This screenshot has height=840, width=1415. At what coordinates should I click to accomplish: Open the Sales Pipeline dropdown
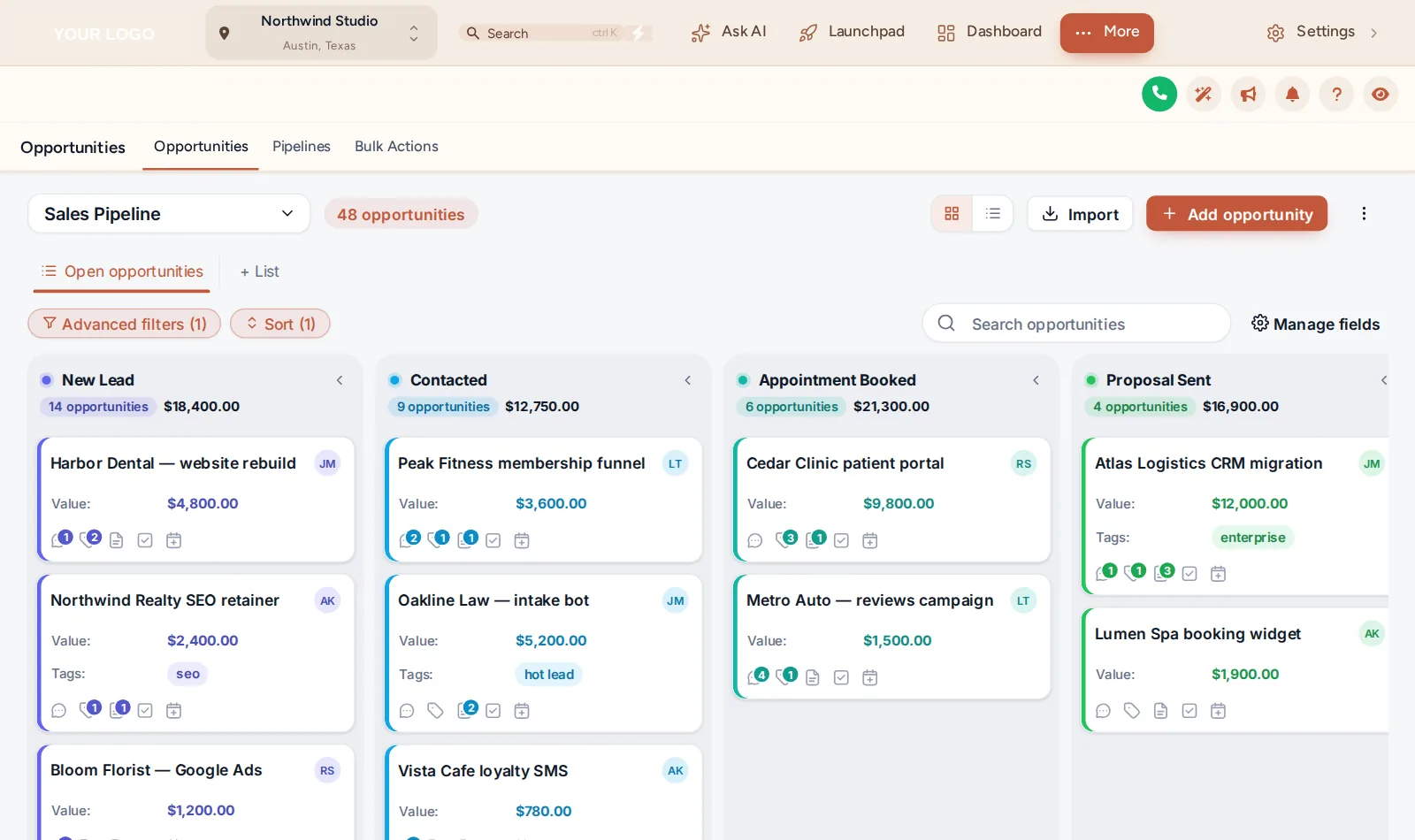[169, 214]
